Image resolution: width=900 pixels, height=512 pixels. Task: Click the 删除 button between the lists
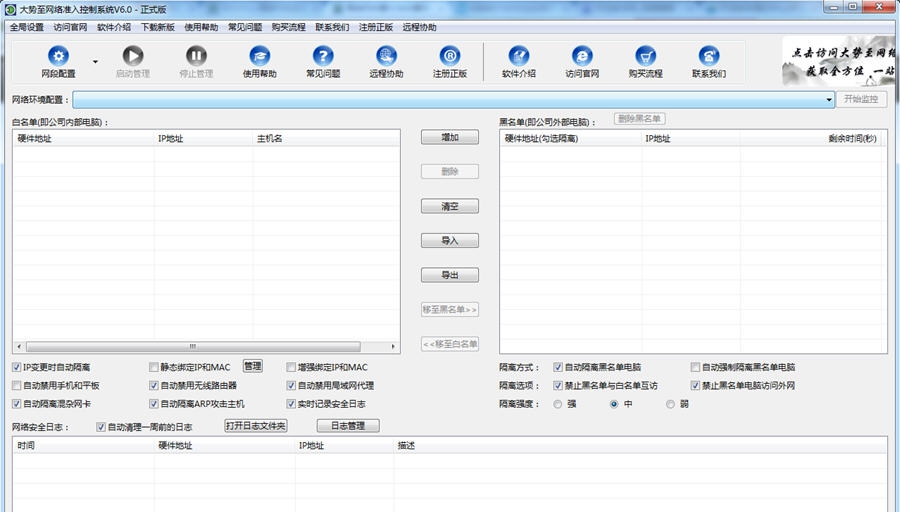[450, 172]
